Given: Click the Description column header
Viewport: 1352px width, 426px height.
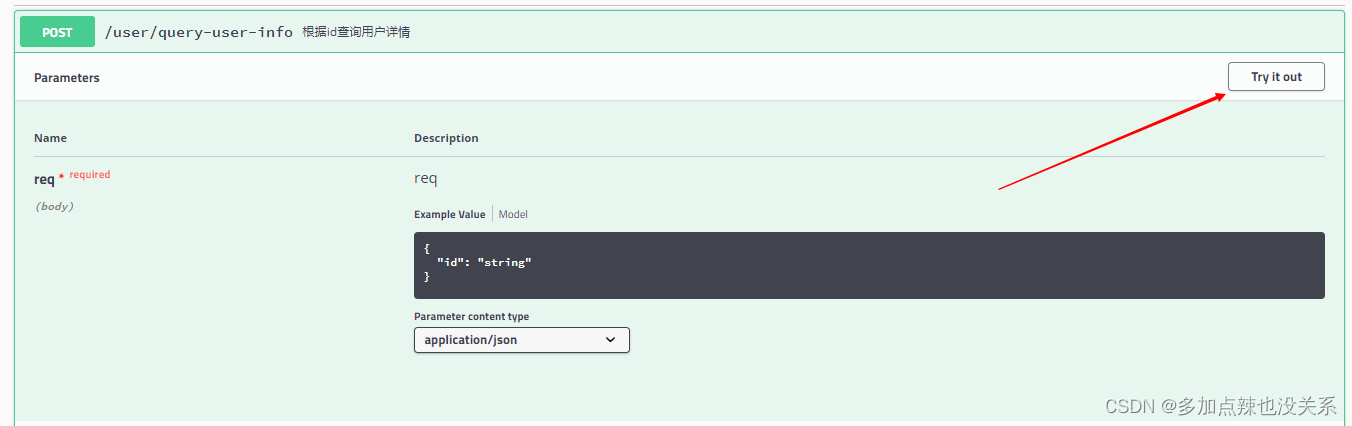Looking at the screenshot, I should (x=446, y=138).
